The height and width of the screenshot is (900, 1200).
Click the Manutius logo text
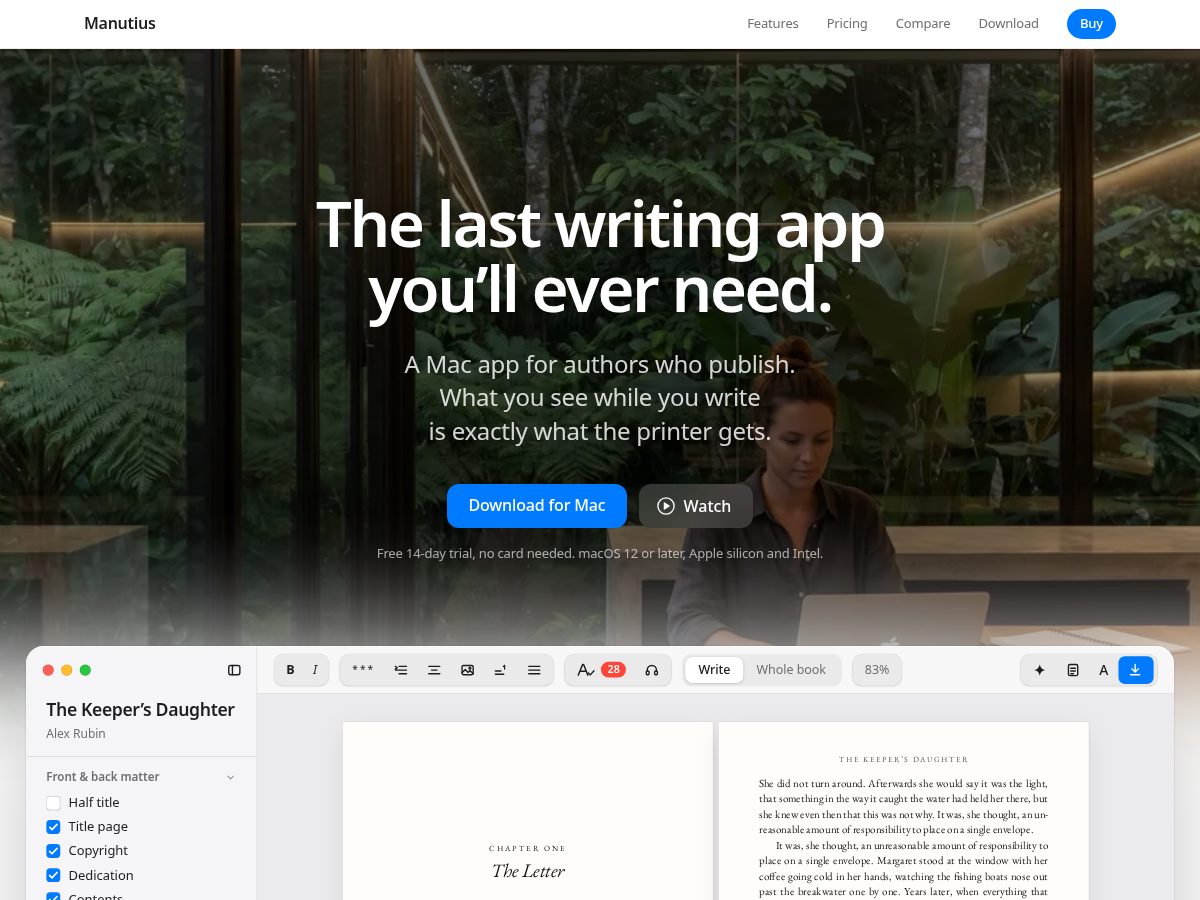click(120, 23)
